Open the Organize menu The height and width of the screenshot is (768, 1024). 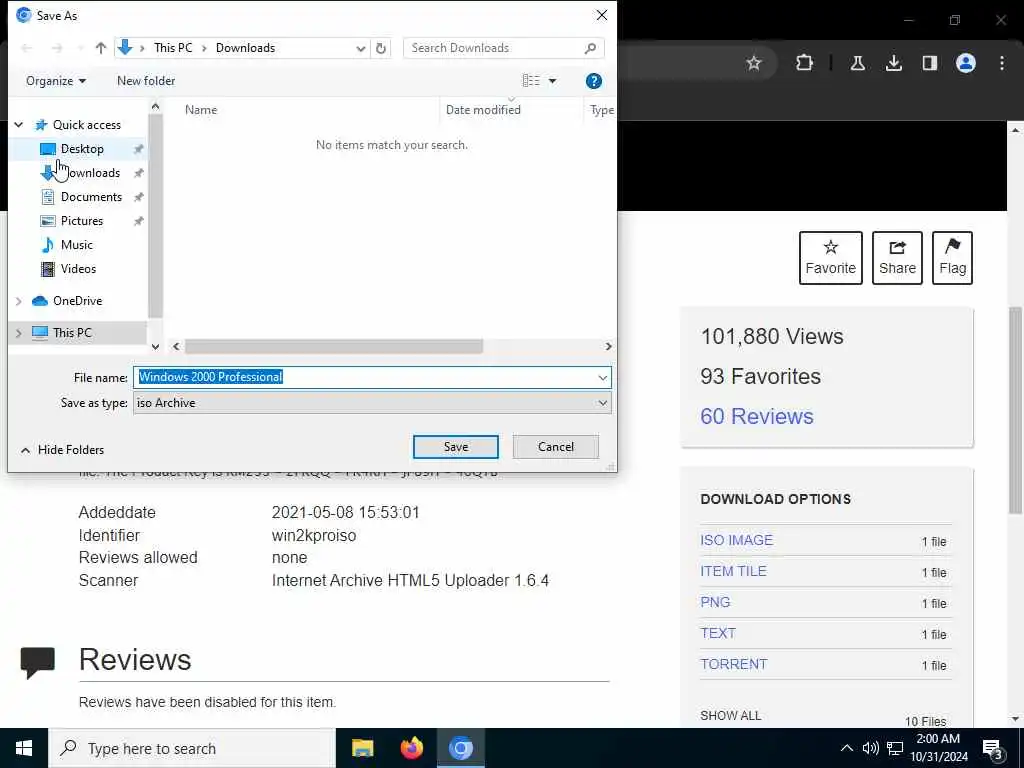click(x=56, y=81)
